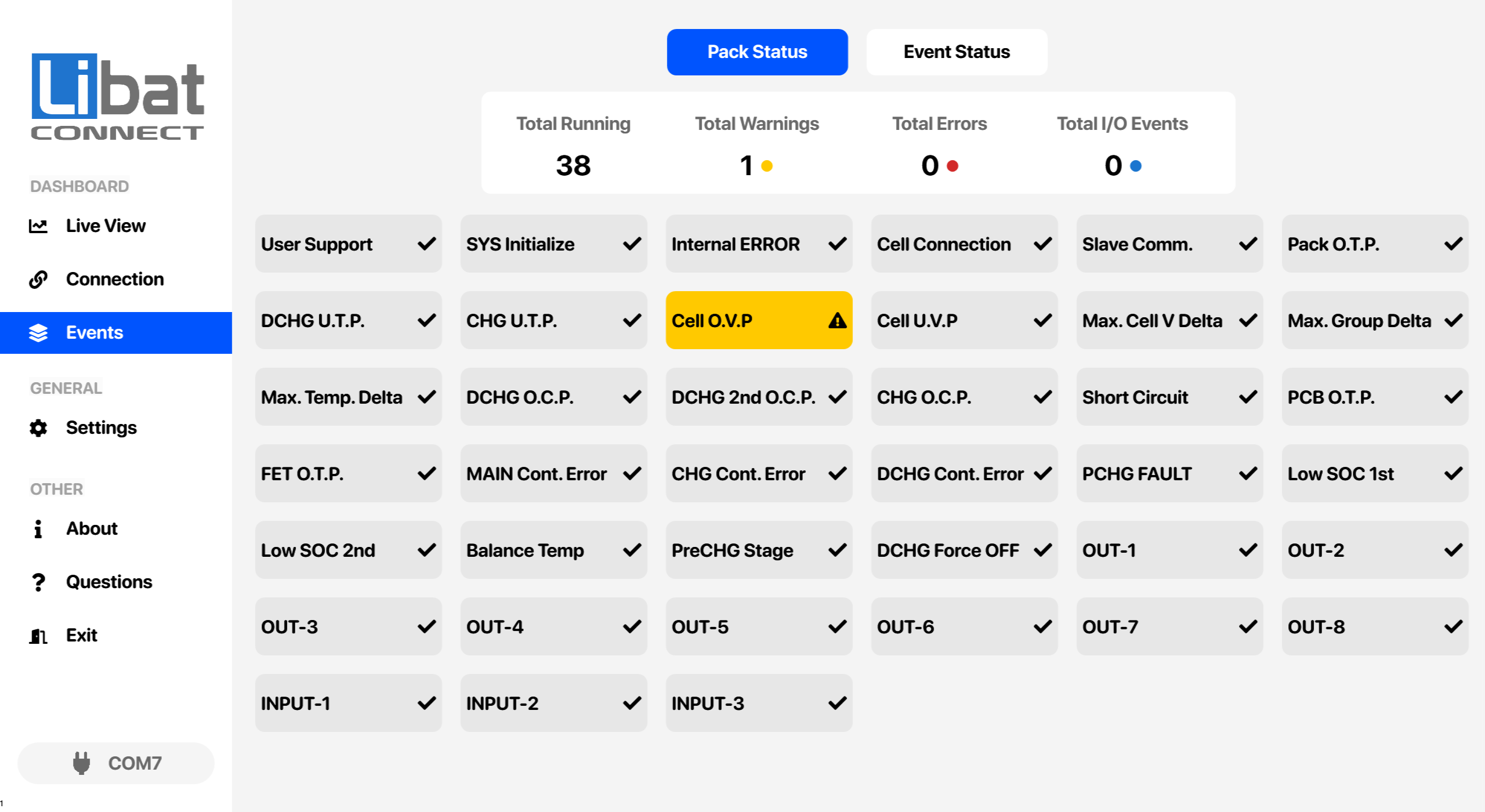Click the COM7 plug icon
This screenshot has height=812, width=1485.
click(x=82, y=763)
